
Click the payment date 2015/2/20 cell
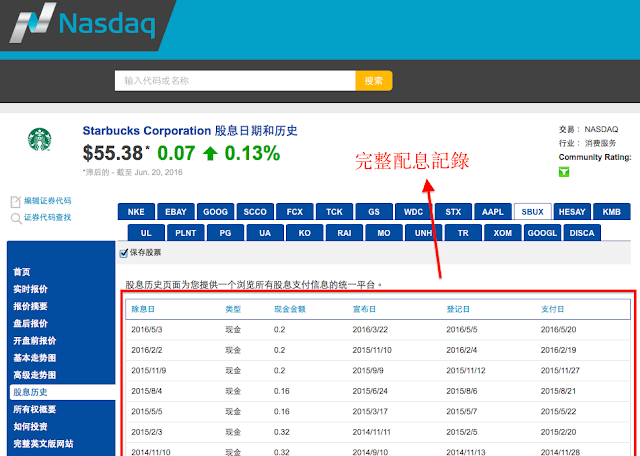558,432
